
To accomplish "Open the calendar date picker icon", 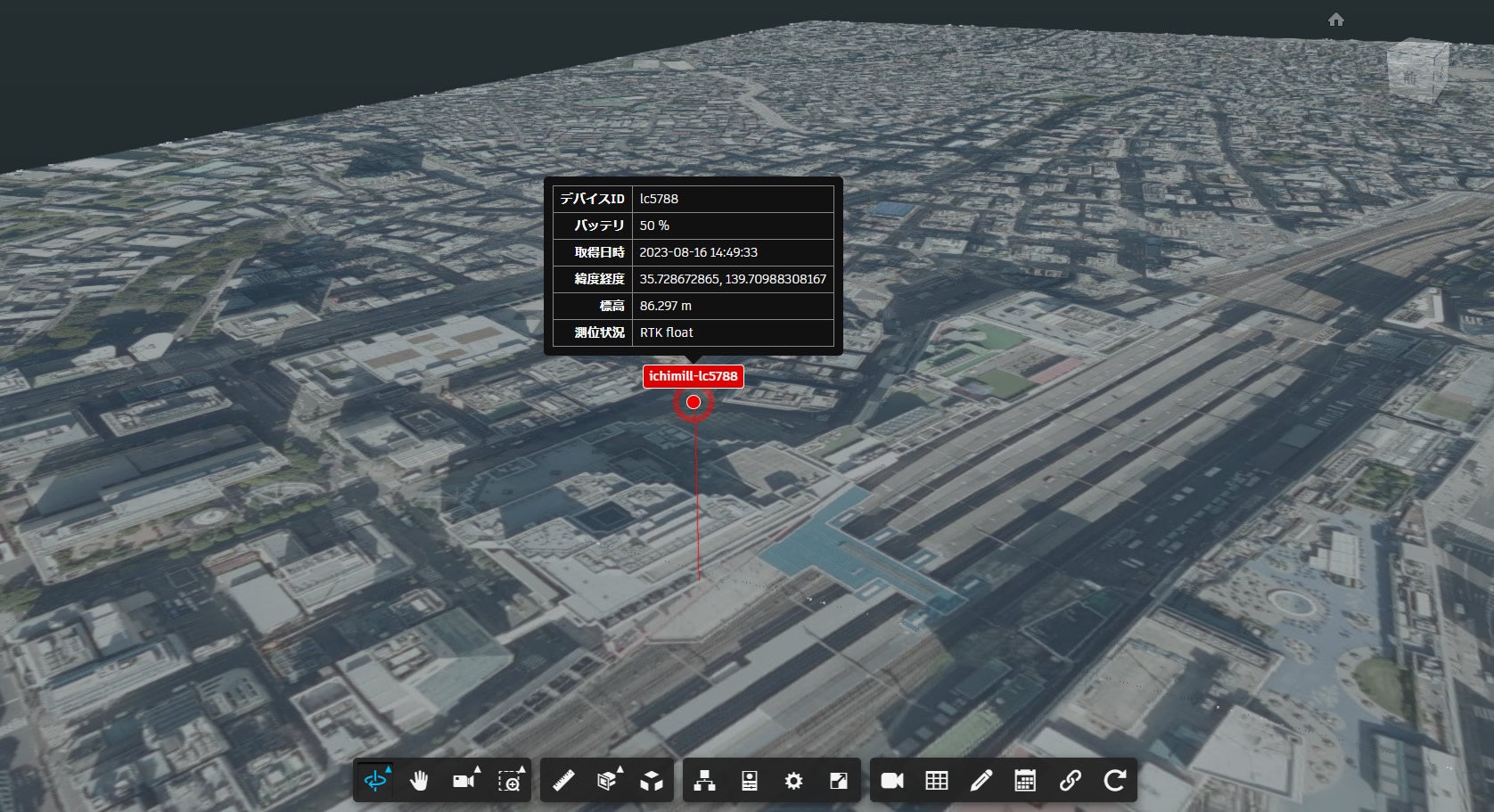I will coord(1025,781).
